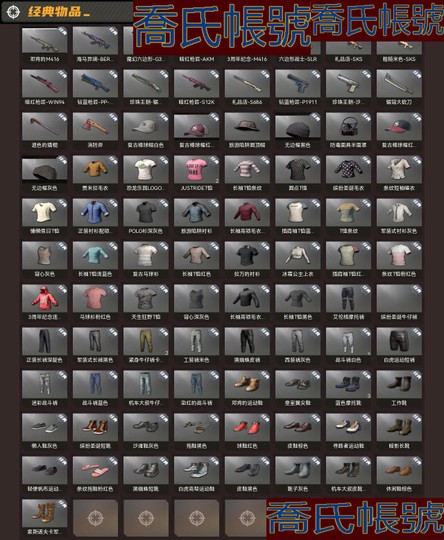Select the red crowbar skin
The image size is (444, 540).
tap(44, 131)
